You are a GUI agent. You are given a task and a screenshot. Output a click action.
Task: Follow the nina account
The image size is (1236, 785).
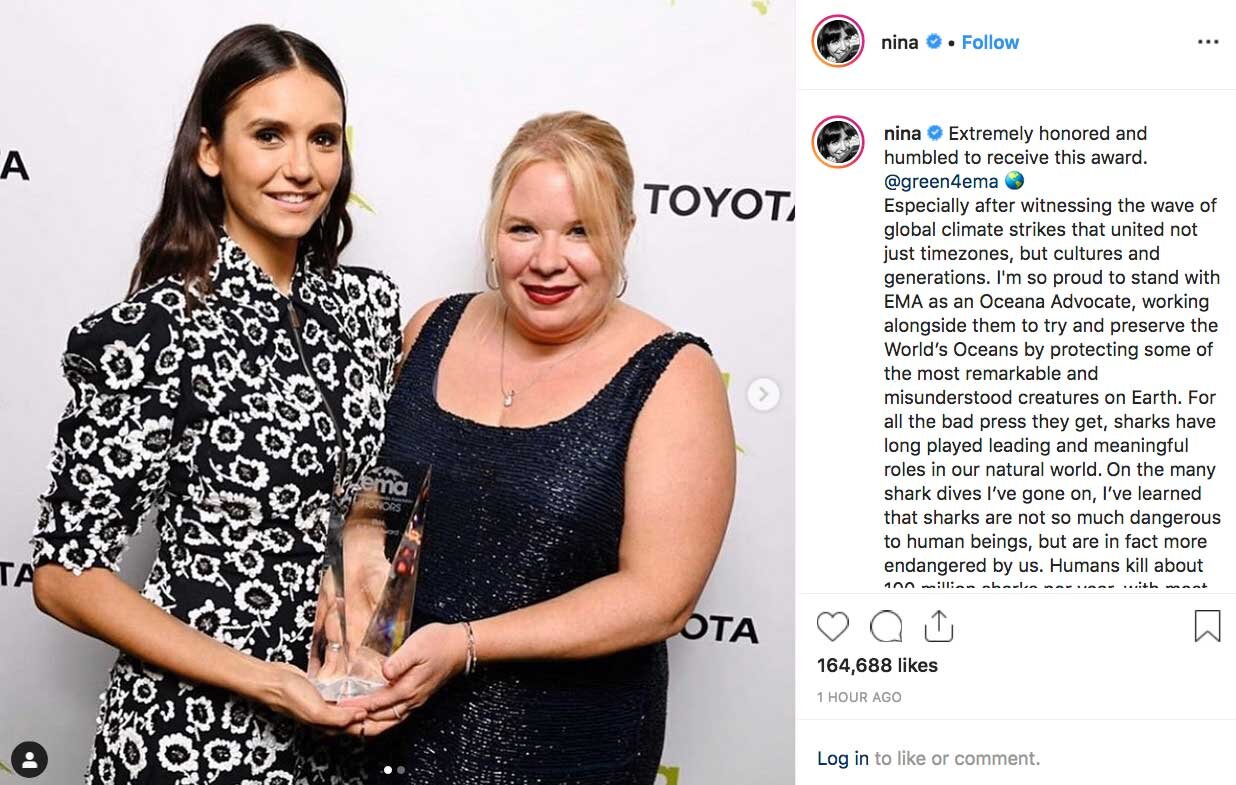pyautogui.click(x=990, y=42)
